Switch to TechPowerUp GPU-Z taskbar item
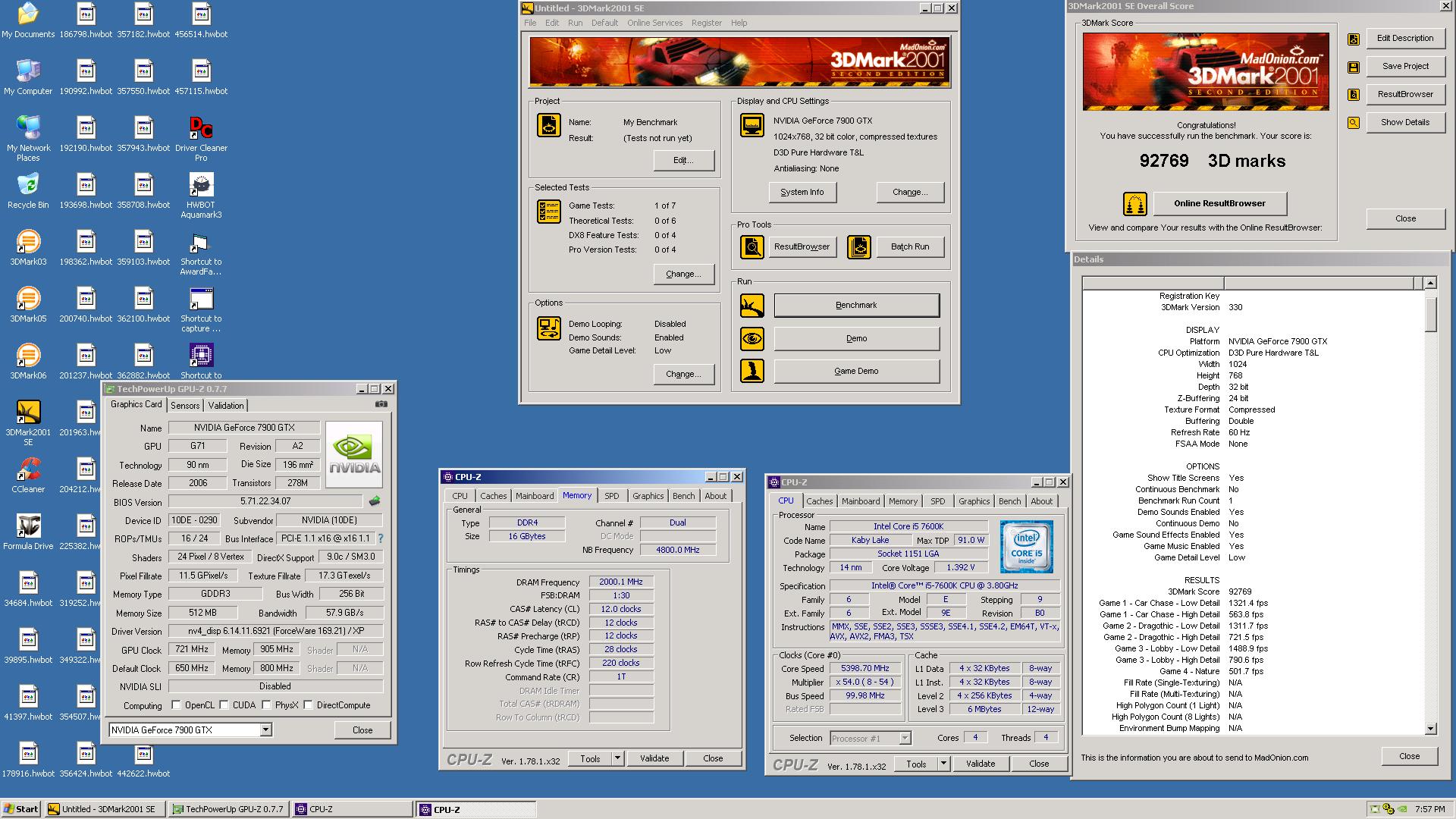This screenshot has height=819, width=1456. tap(228, 809)
